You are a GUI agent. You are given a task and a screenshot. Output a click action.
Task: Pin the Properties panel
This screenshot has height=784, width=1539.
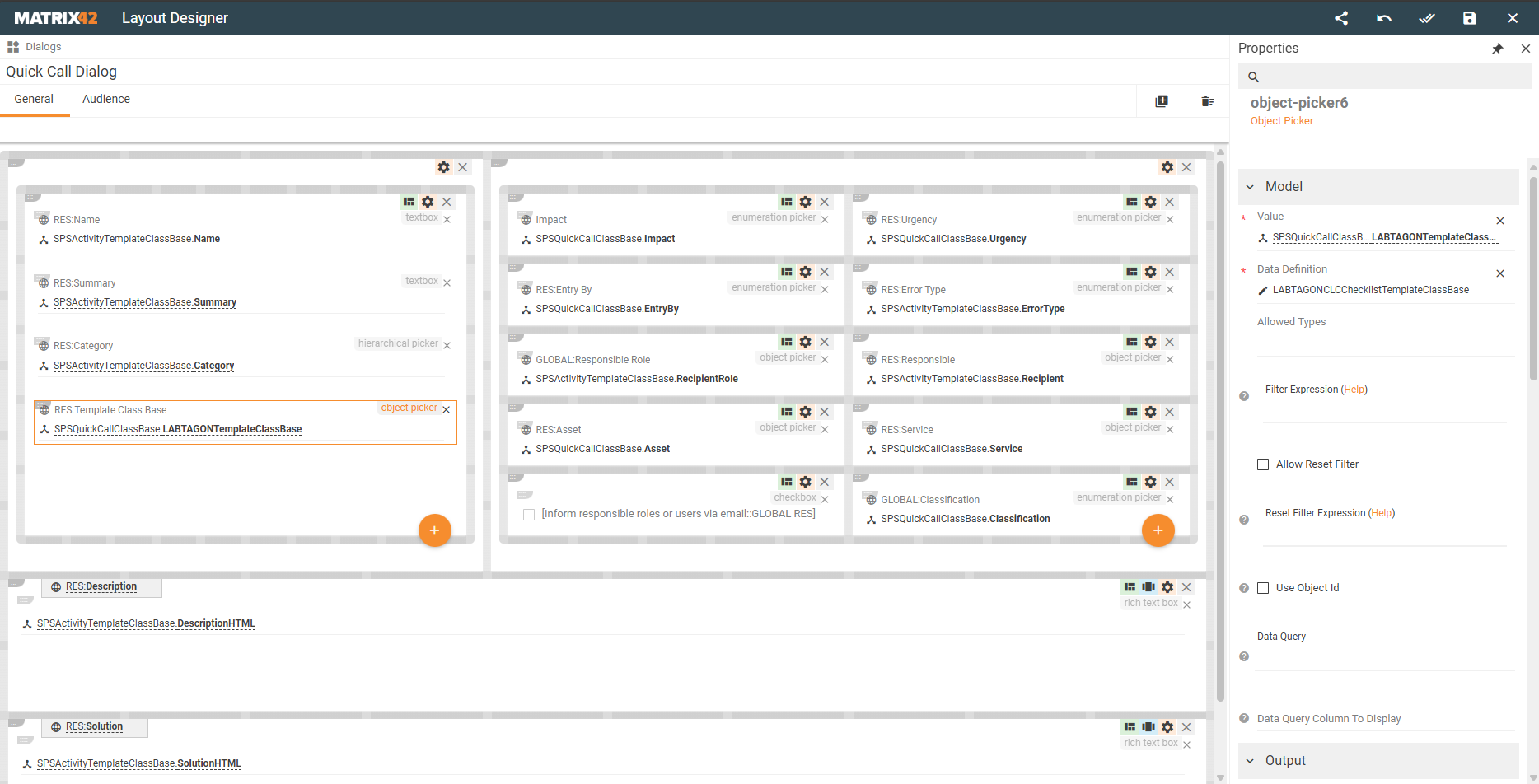point(1498,49)
